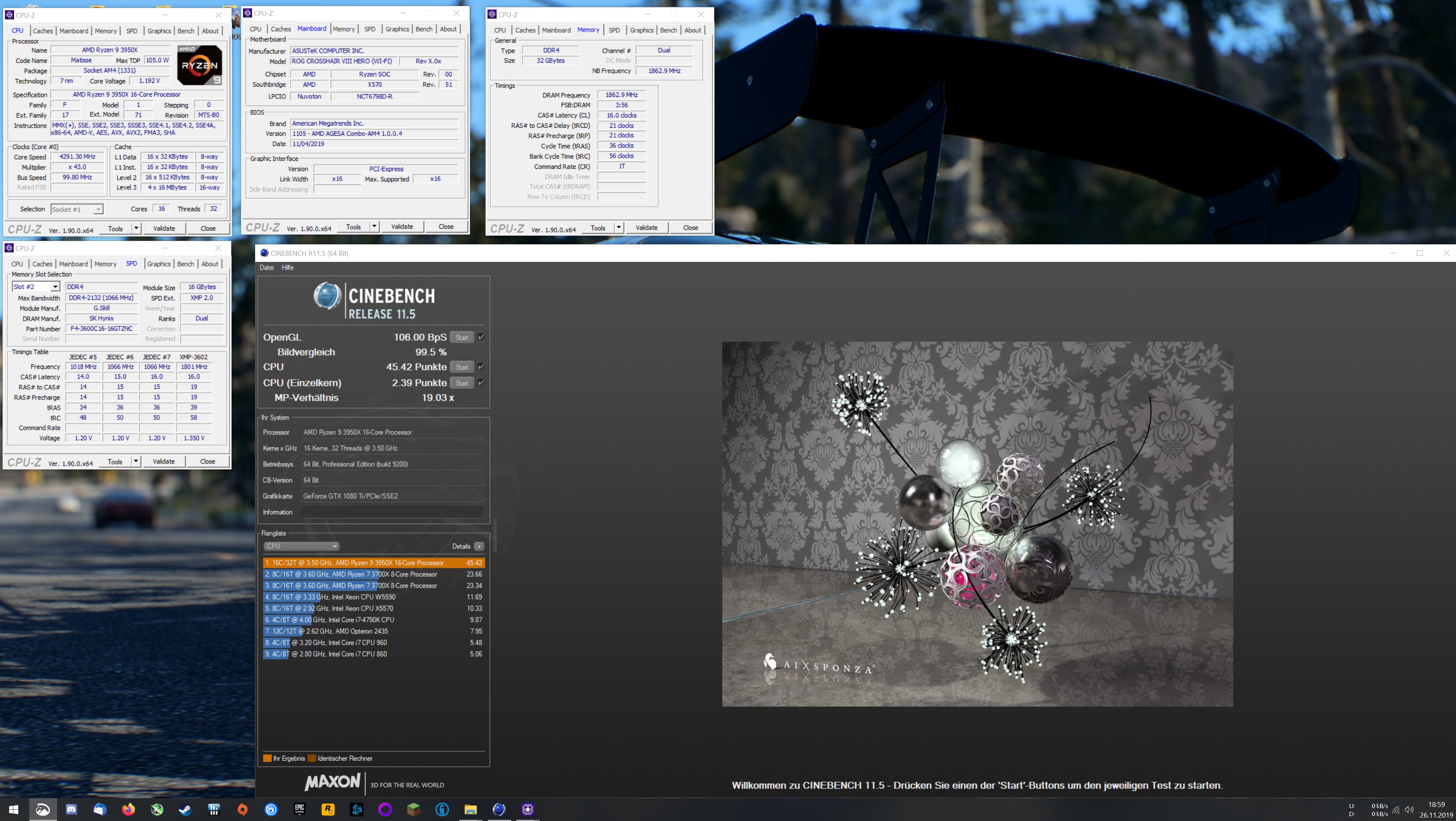Launch Rockstar Games launcher from taskbar
This screenshot has width=1456, height=821.
[x=328, y=809]
